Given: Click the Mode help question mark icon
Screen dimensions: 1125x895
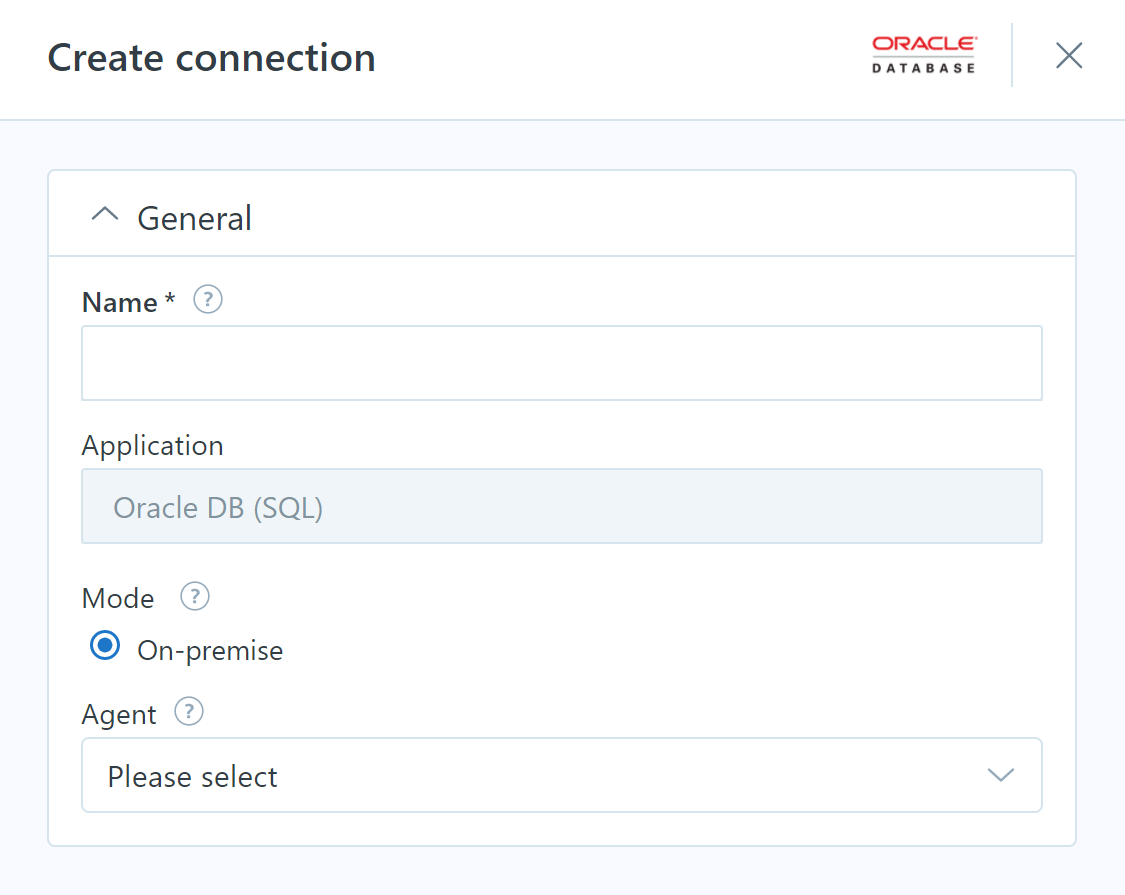Looking at the screenshot, I should point(194,597).
